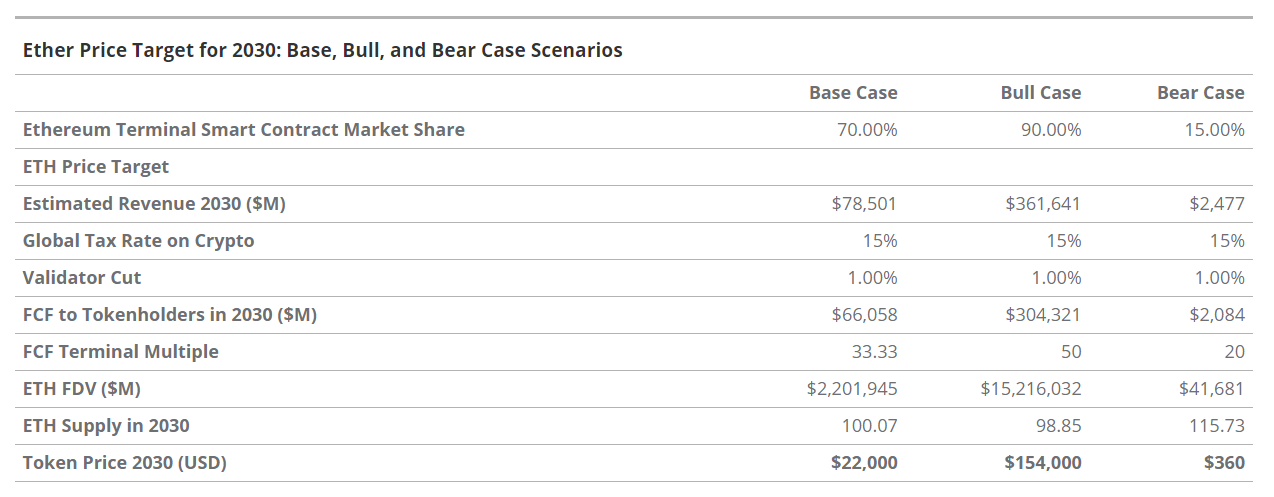Click the $154,000 bull case token price
The width and height of the screenshot is (1274, 497).
1043,463
